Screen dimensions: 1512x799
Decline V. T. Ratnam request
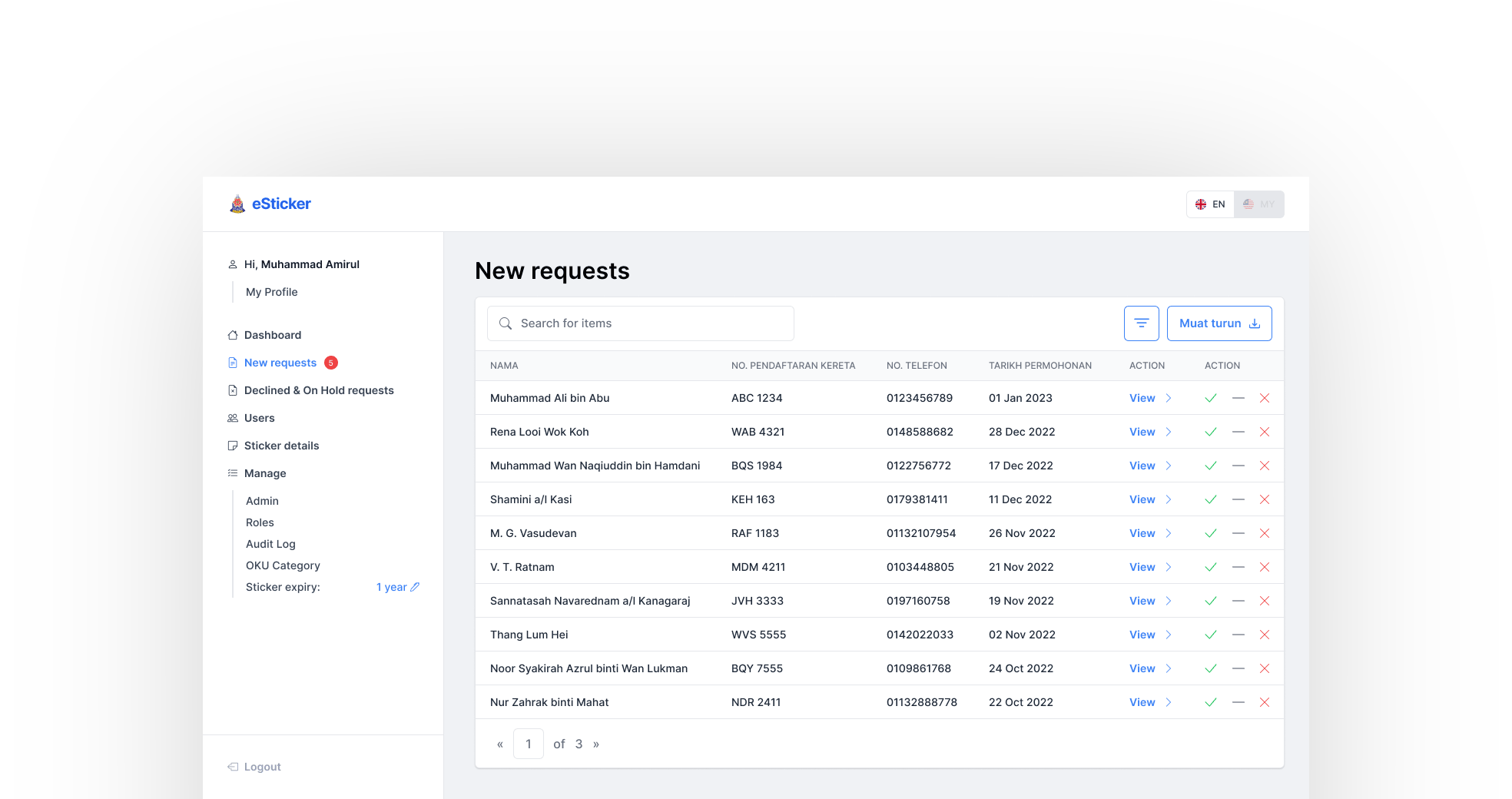coord(1265,567)
